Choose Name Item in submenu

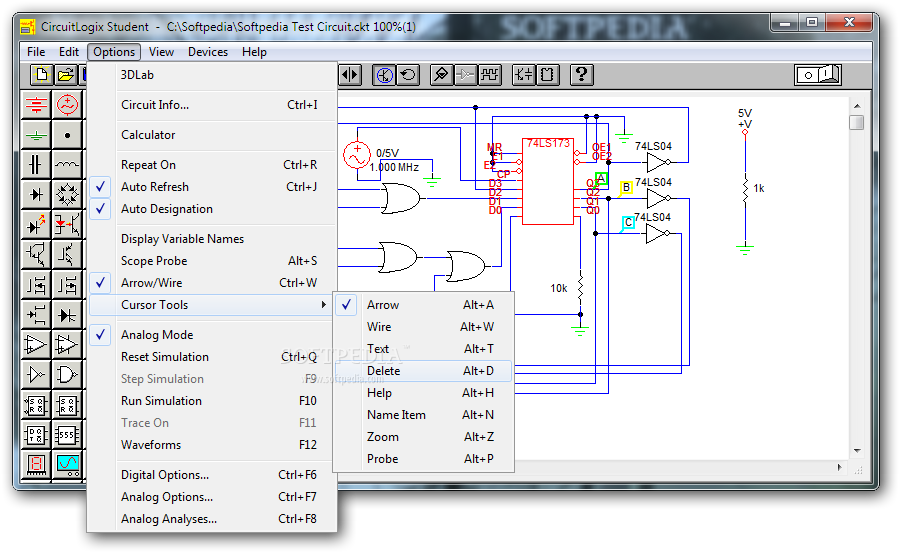(424, 415)
